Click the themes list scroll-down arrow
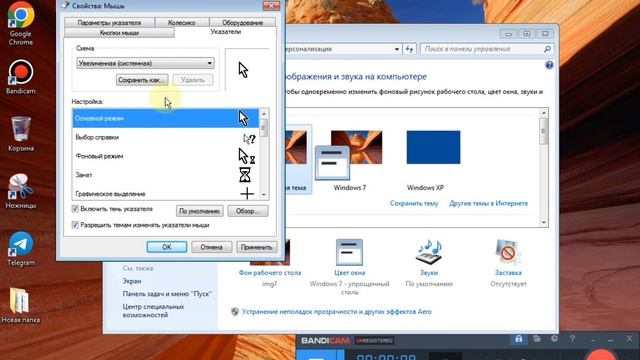 543,222
